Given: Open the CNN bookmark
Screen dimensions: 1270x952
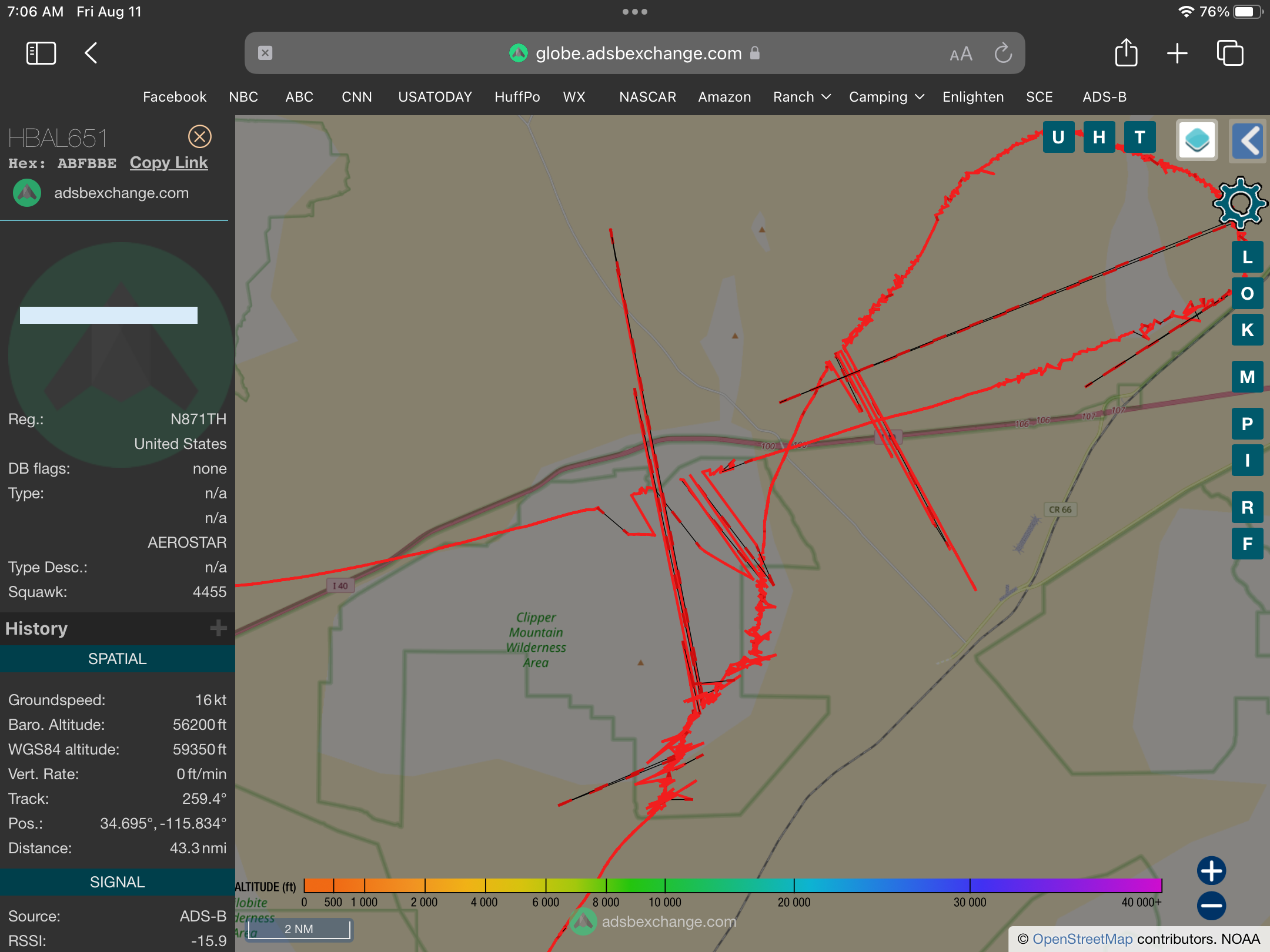Looking at the screenshot, I should point(357,97).
